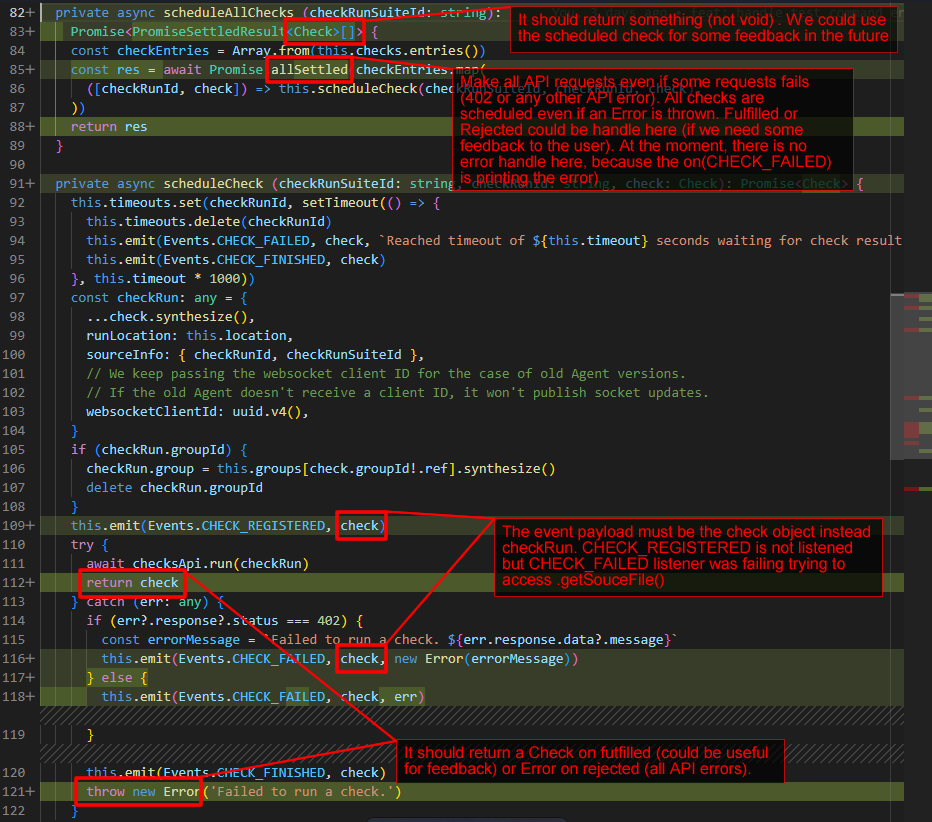Click 'return check' on line 112

132,583
